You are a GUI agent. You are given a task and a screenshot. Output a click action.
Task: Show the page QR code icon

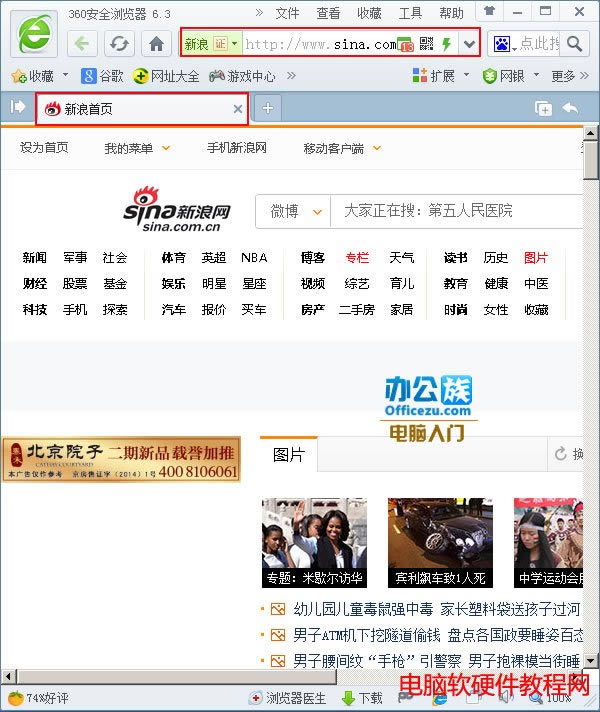pyautogui.click(x=426, y=44)
